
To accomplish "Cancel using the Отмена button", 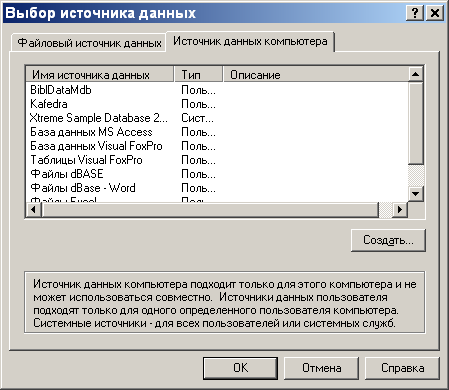I will 321,368.
